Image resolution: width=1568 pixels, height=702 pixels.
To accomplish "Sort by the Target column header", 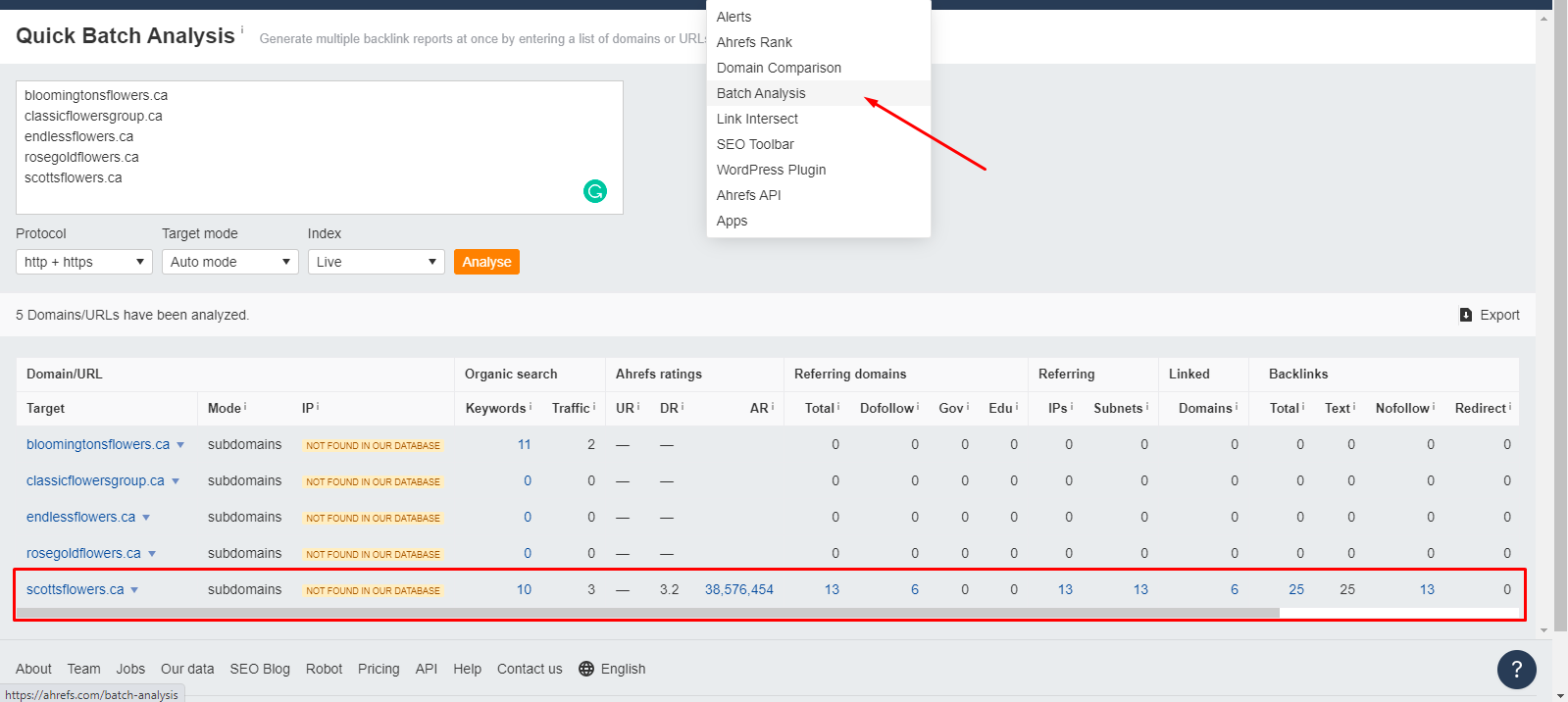I will coord(45,408).
